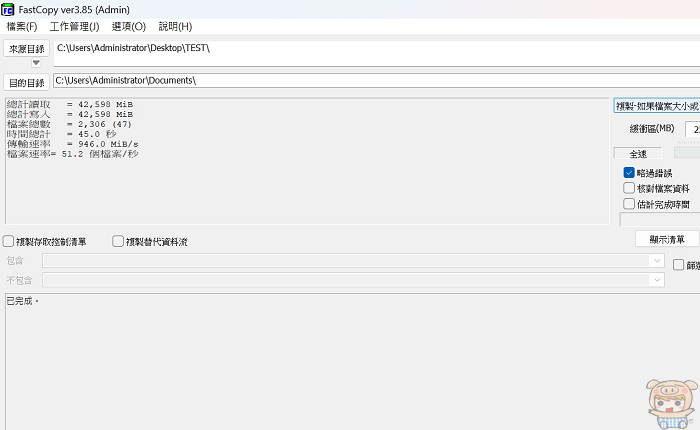Expand the 包含 include filter dropdown
700x430 pixels.
tap(656, 261)
